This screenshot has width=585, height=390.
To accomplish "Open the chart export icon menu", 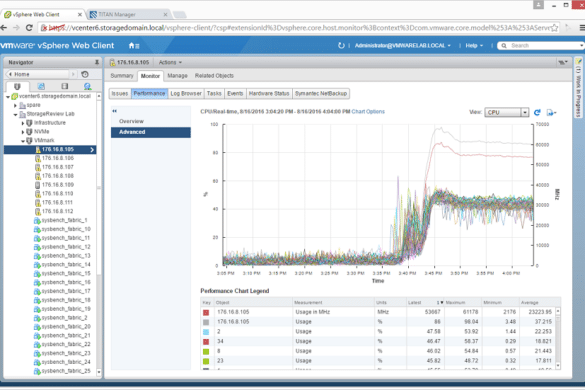I will (x=551, y=112).
